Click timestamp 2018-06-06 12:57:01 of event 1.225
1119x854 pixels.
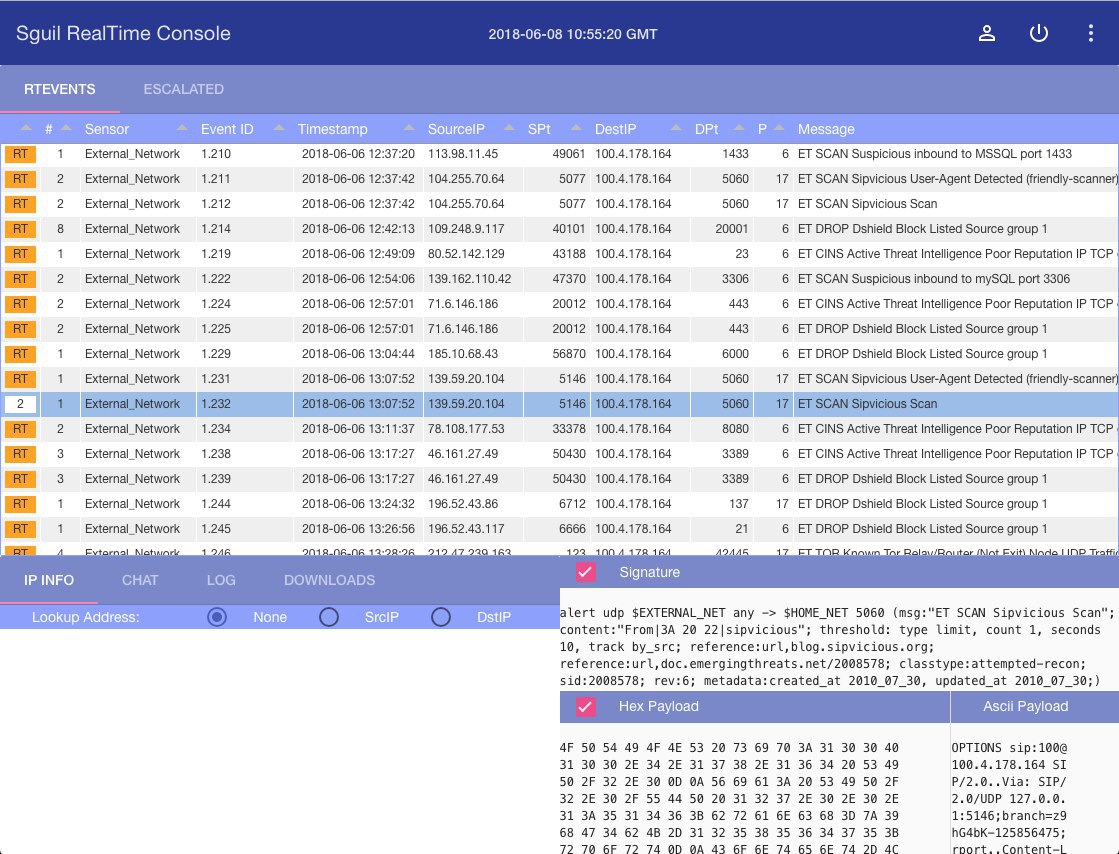pyautogui.click(x=358, y=329)
